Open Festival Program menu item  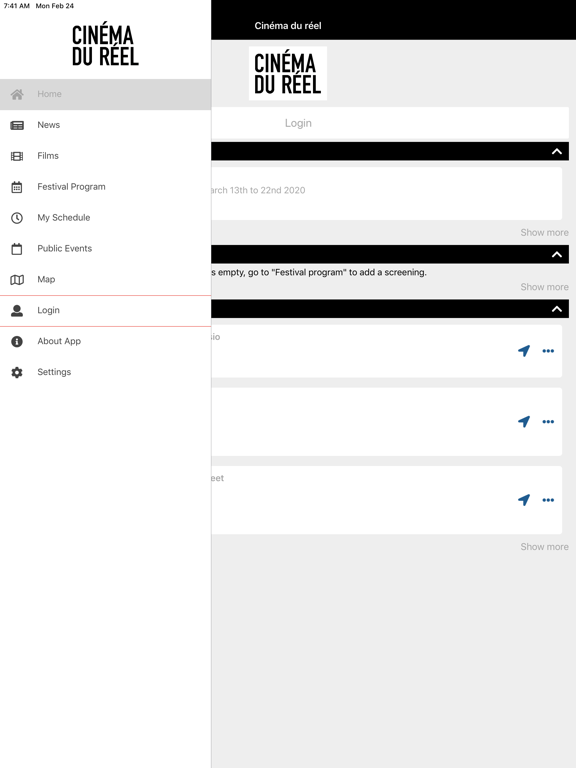(x=105, y=187)
